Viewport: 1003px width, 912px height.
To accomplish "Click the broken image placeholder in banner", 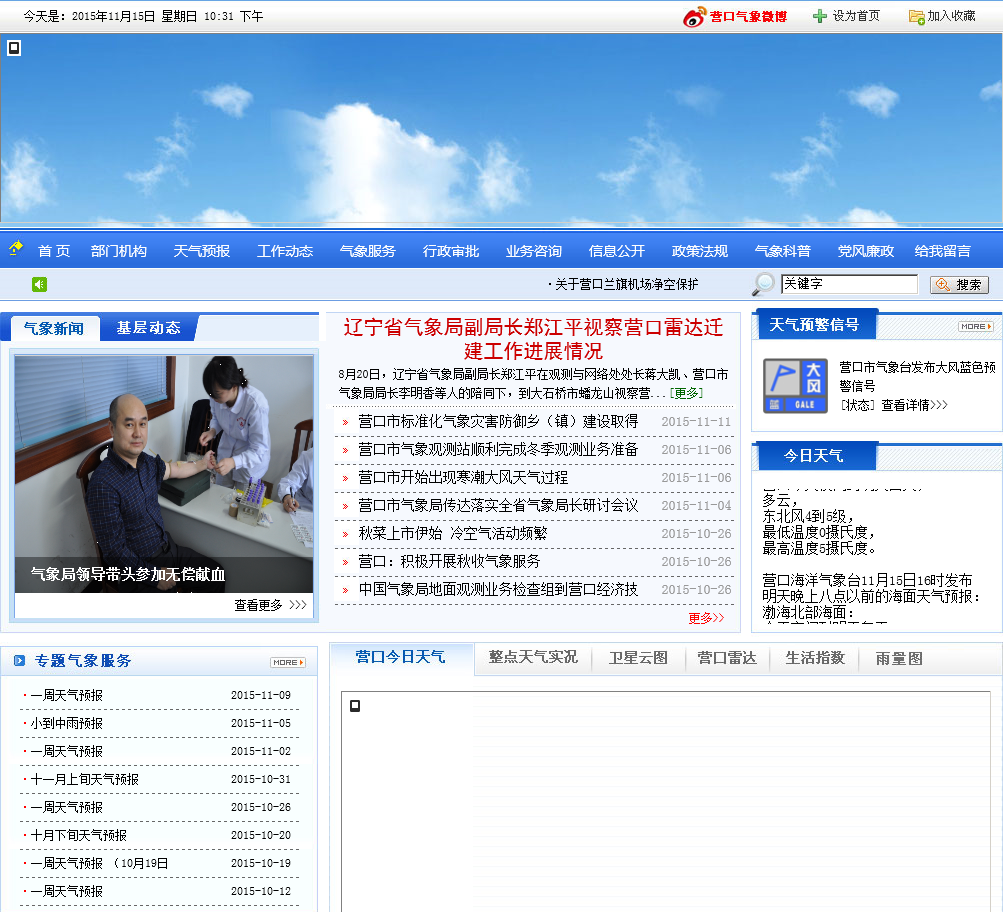I will (14, 48).
